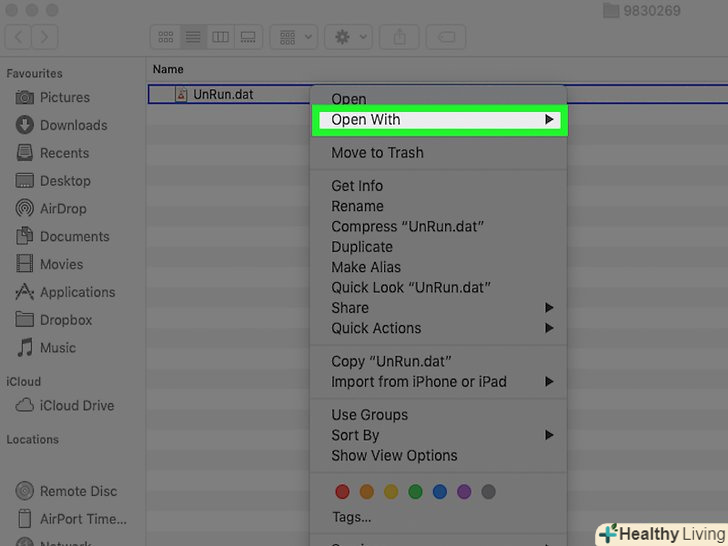Choose Use Groups

[438, 415]
